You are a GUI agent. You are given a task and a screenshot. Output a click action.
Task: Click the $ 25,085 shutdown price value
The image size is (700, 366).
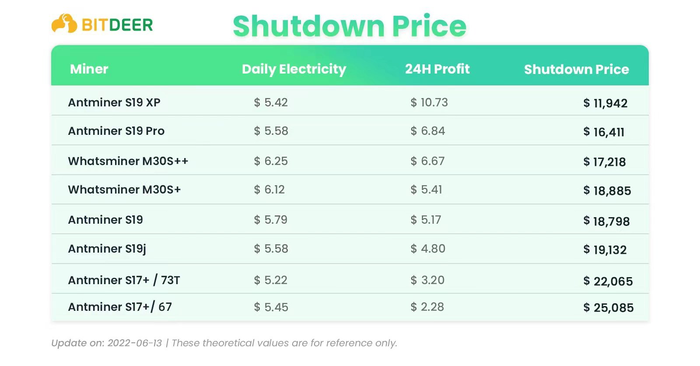pos(608,308)
